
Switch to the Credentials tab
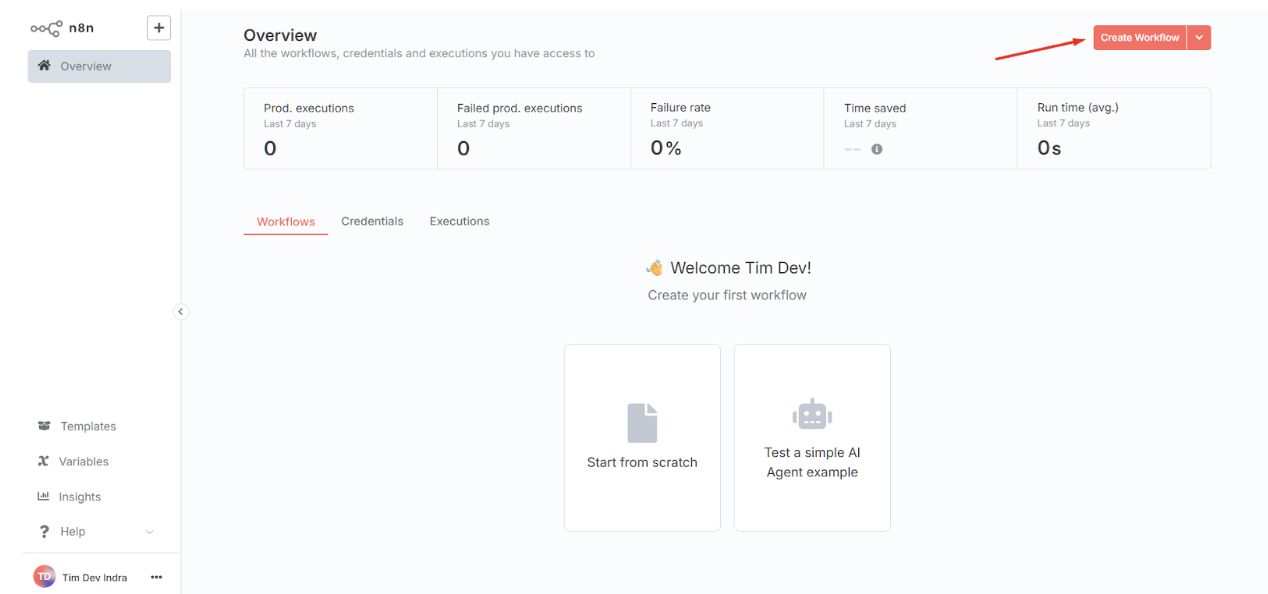[372, 221]
